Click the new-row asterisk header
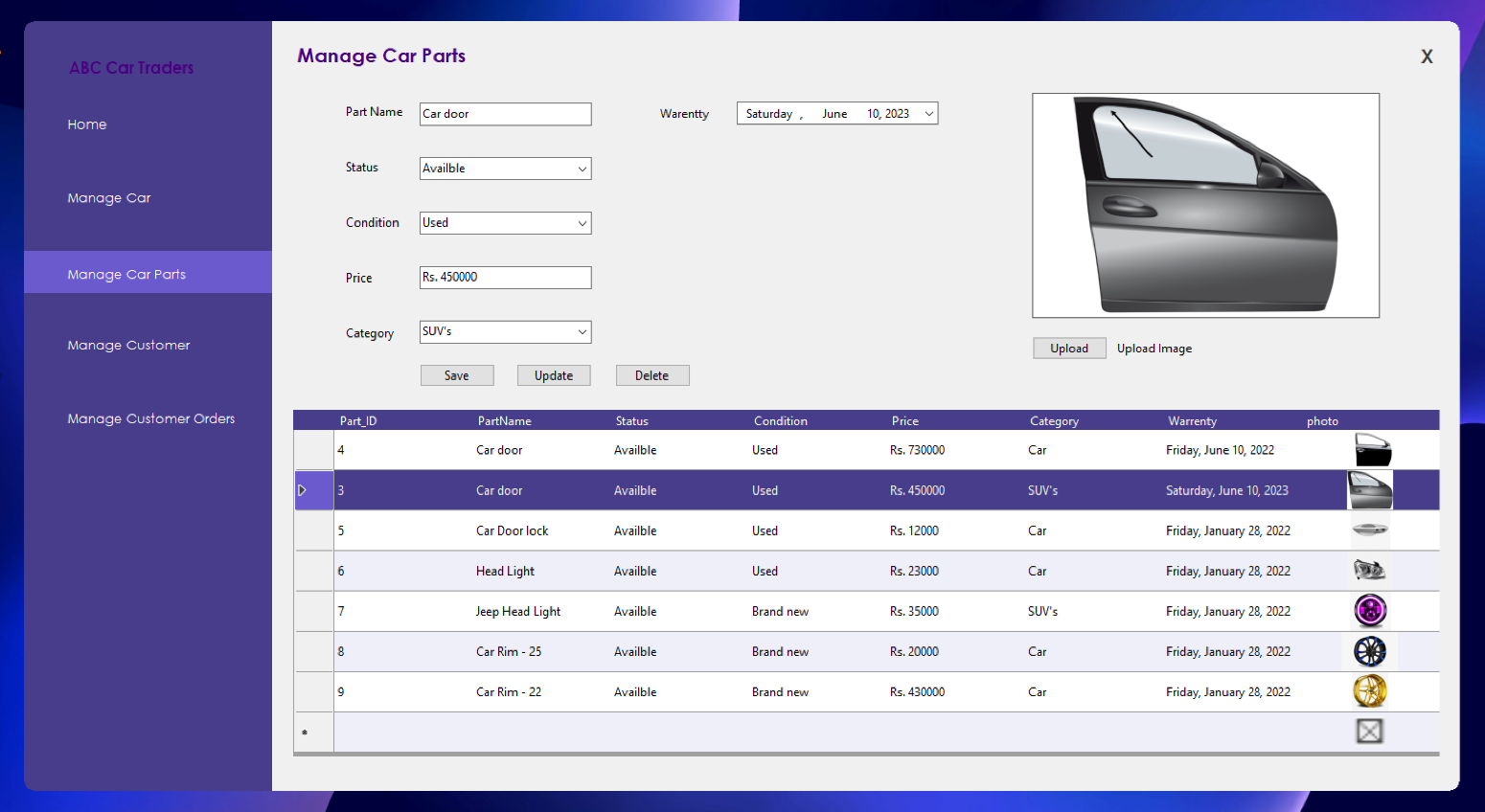This screenshot has height=812, width=1485. (313, 733)
